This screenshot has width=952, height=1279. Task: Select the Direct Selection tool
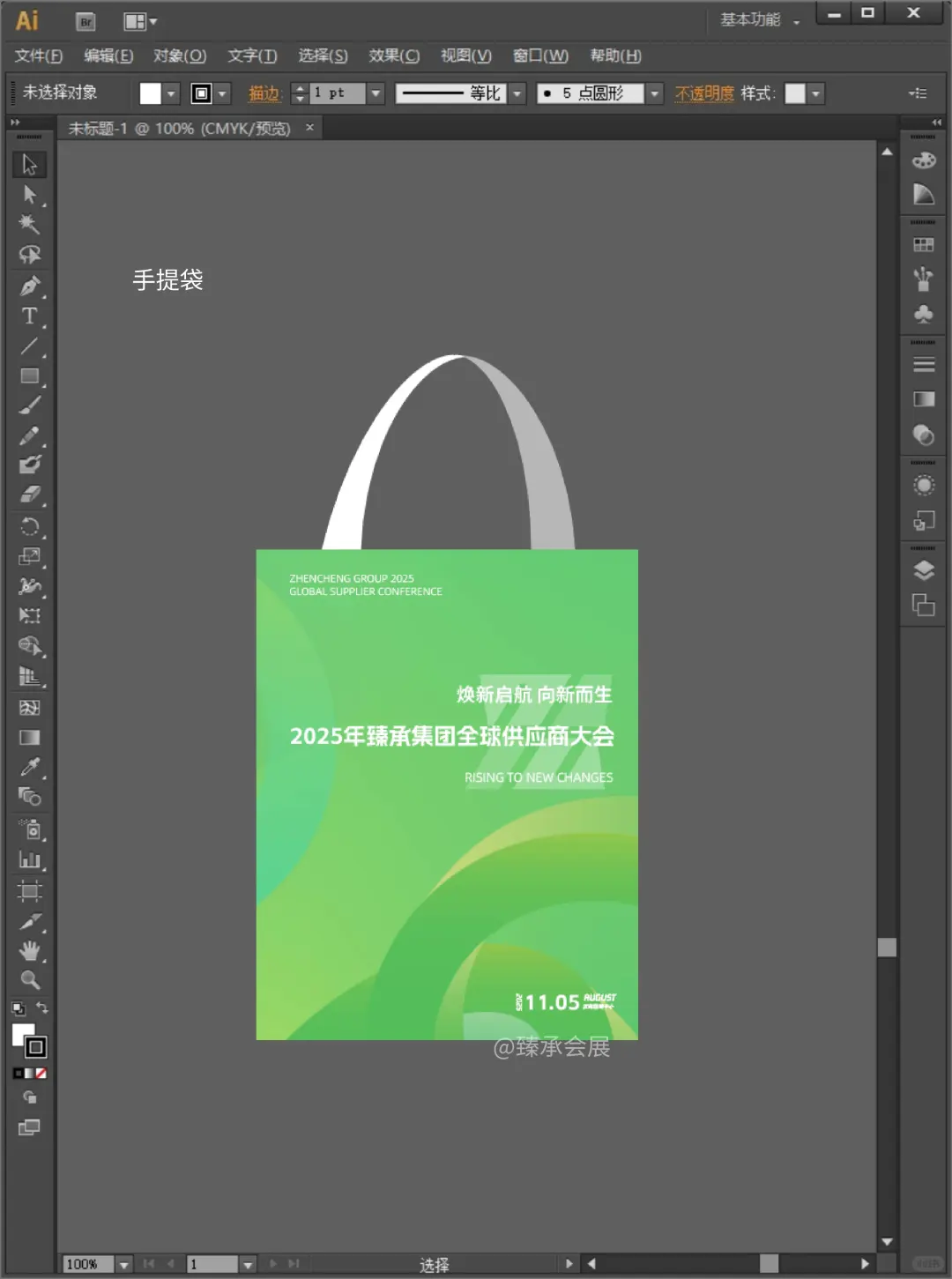[29, 195]
